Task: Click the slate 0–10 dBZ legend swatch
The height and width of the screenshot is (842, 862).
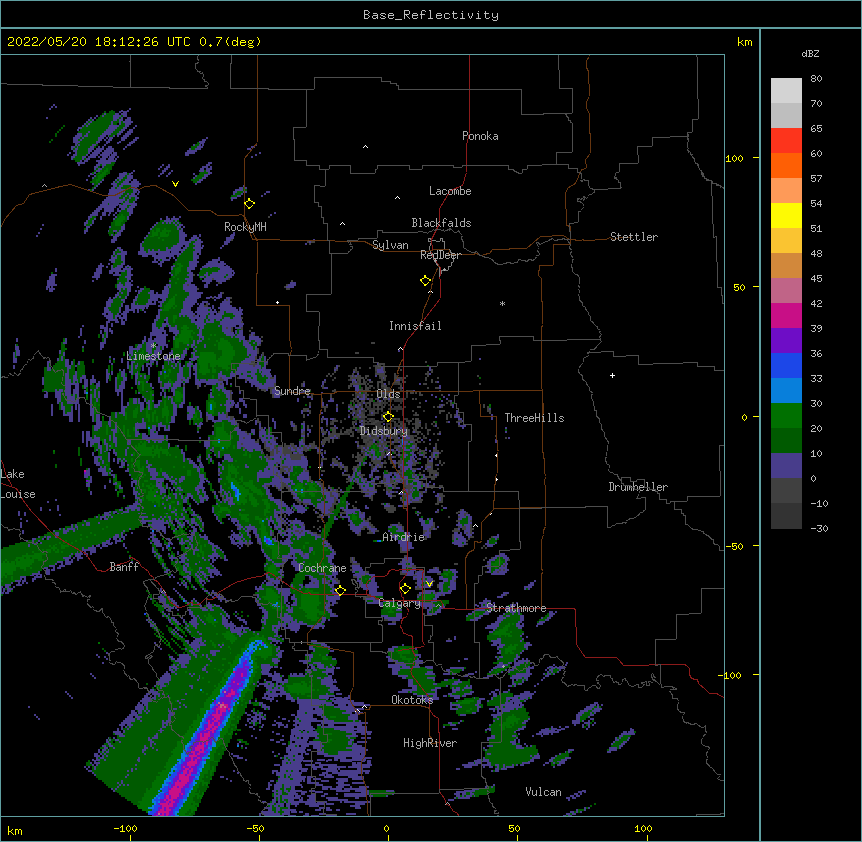Action: point(786,466)
